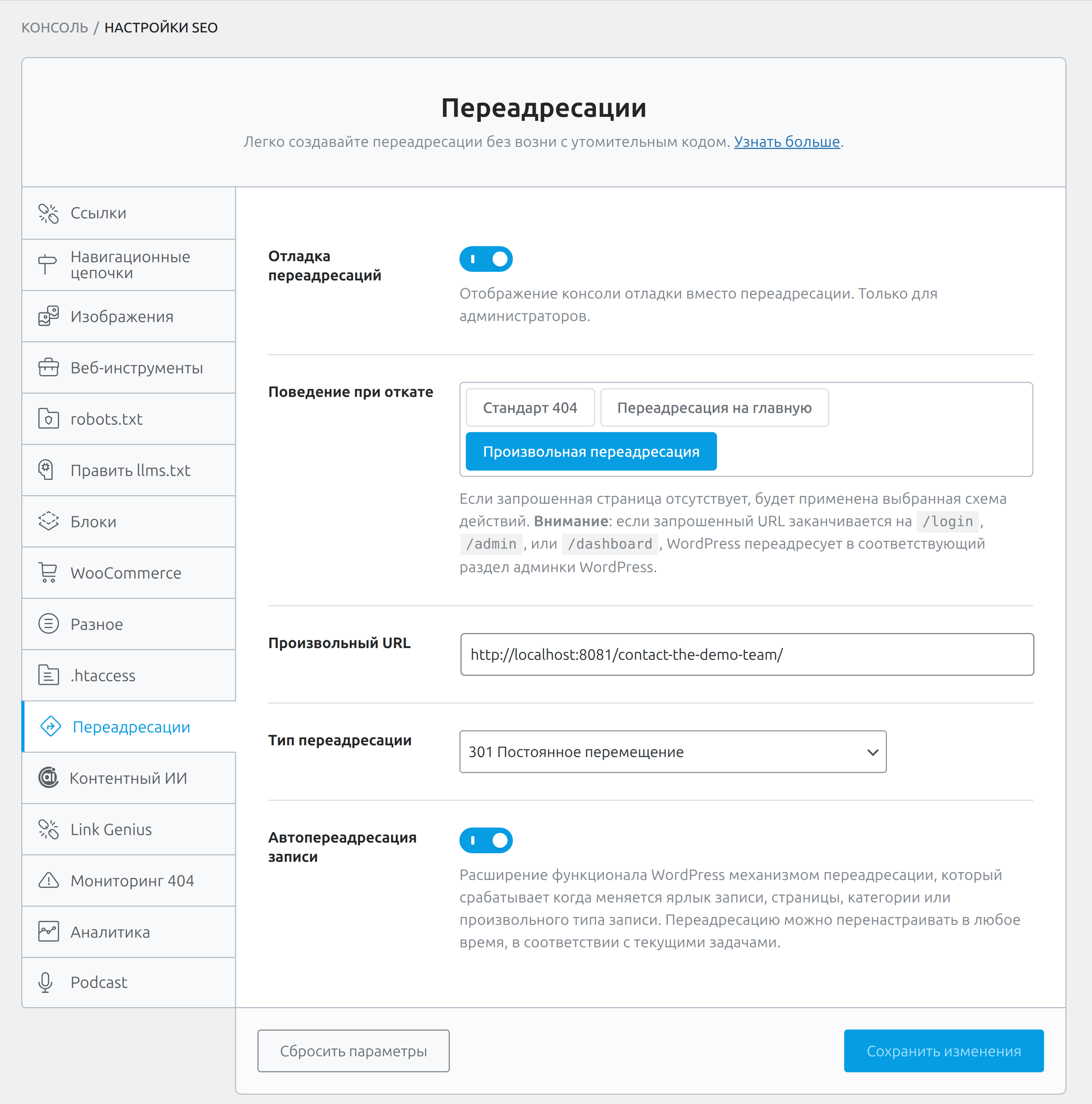
Task: Click the robots.txt file icon
Action: pyautogui.click(x=49, y=419)
